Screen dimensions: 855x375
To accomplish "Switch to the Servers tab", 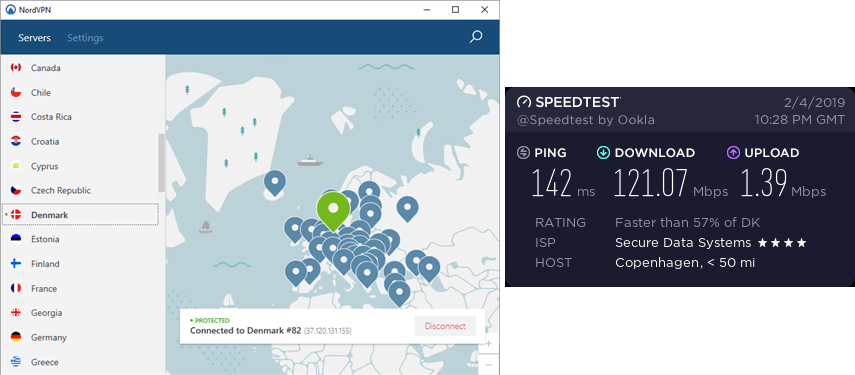I will click(x=34, y=38).
